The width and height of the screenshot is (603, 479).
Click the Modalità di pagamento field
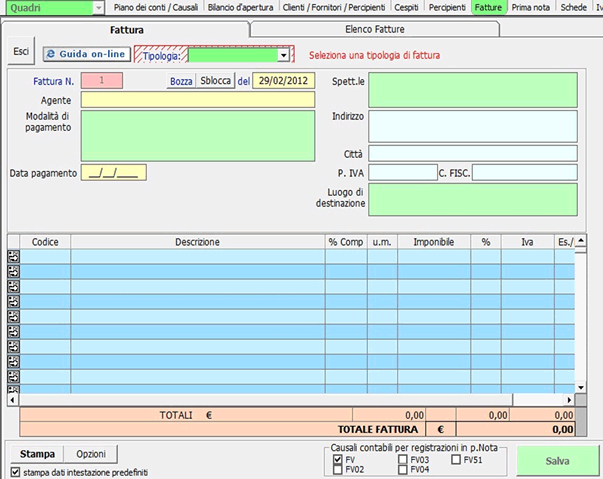[198, 136]
